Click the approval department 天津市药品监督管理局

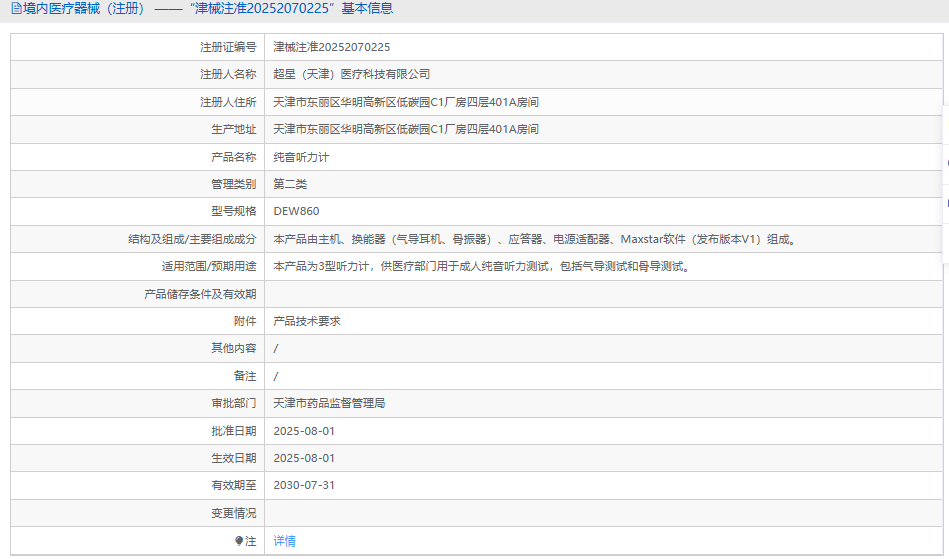tap(330, 403)
